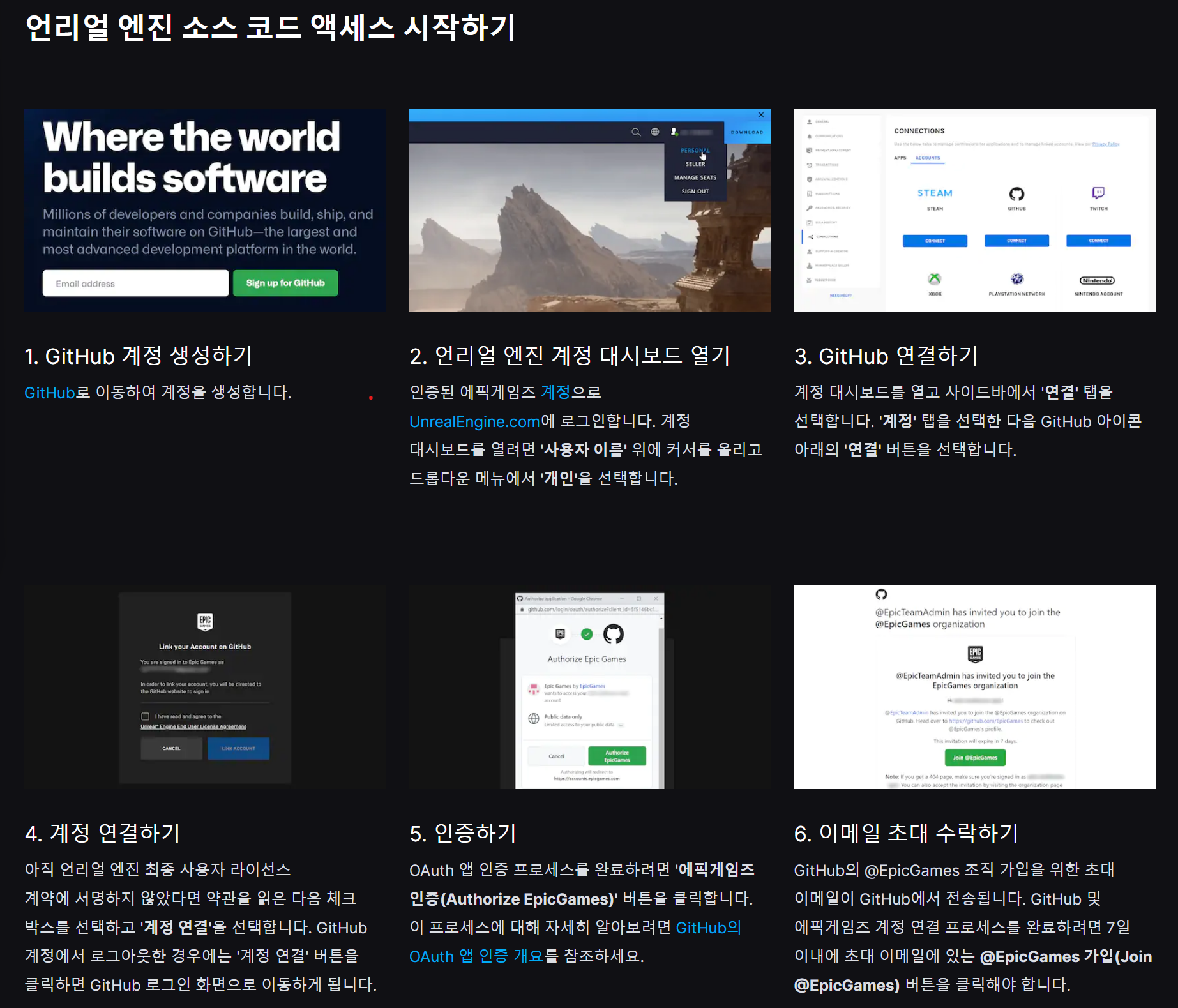Click the Steam logo in Connections

tap(935, 193)
